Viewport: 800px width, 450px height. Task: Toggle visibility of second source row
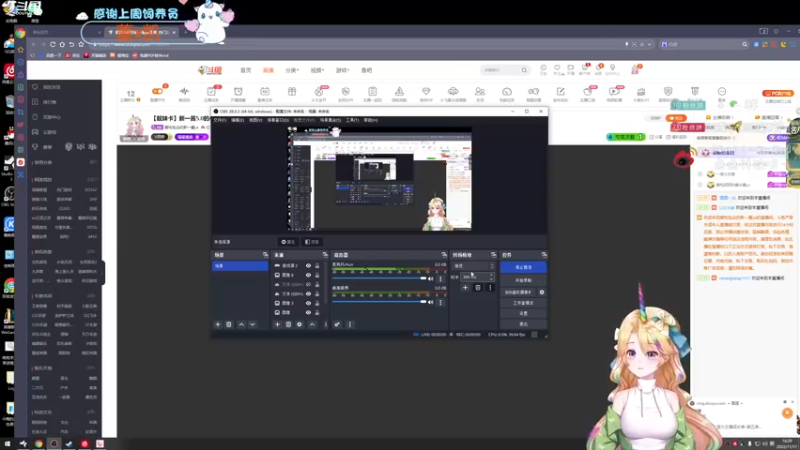click(x=308, y=275)
